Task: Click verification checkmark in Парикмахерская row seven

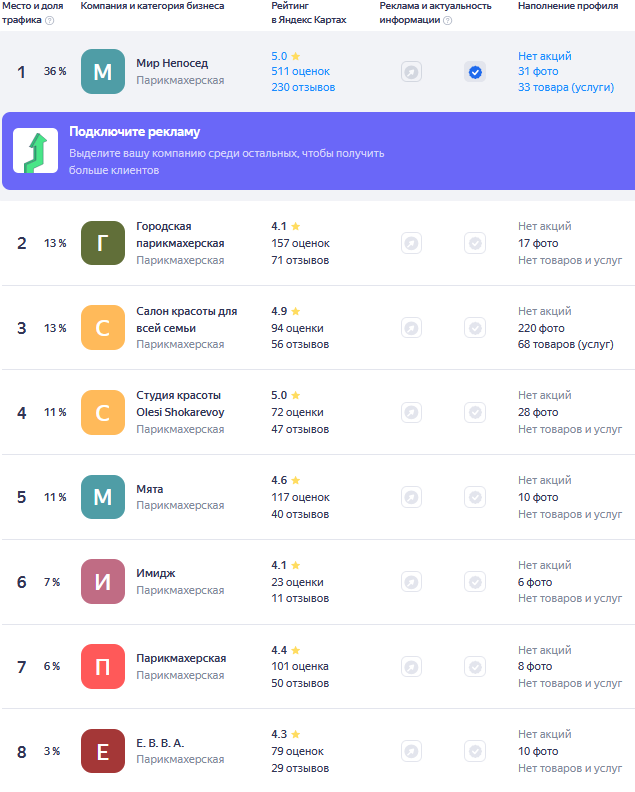Action: coord(475,667)
